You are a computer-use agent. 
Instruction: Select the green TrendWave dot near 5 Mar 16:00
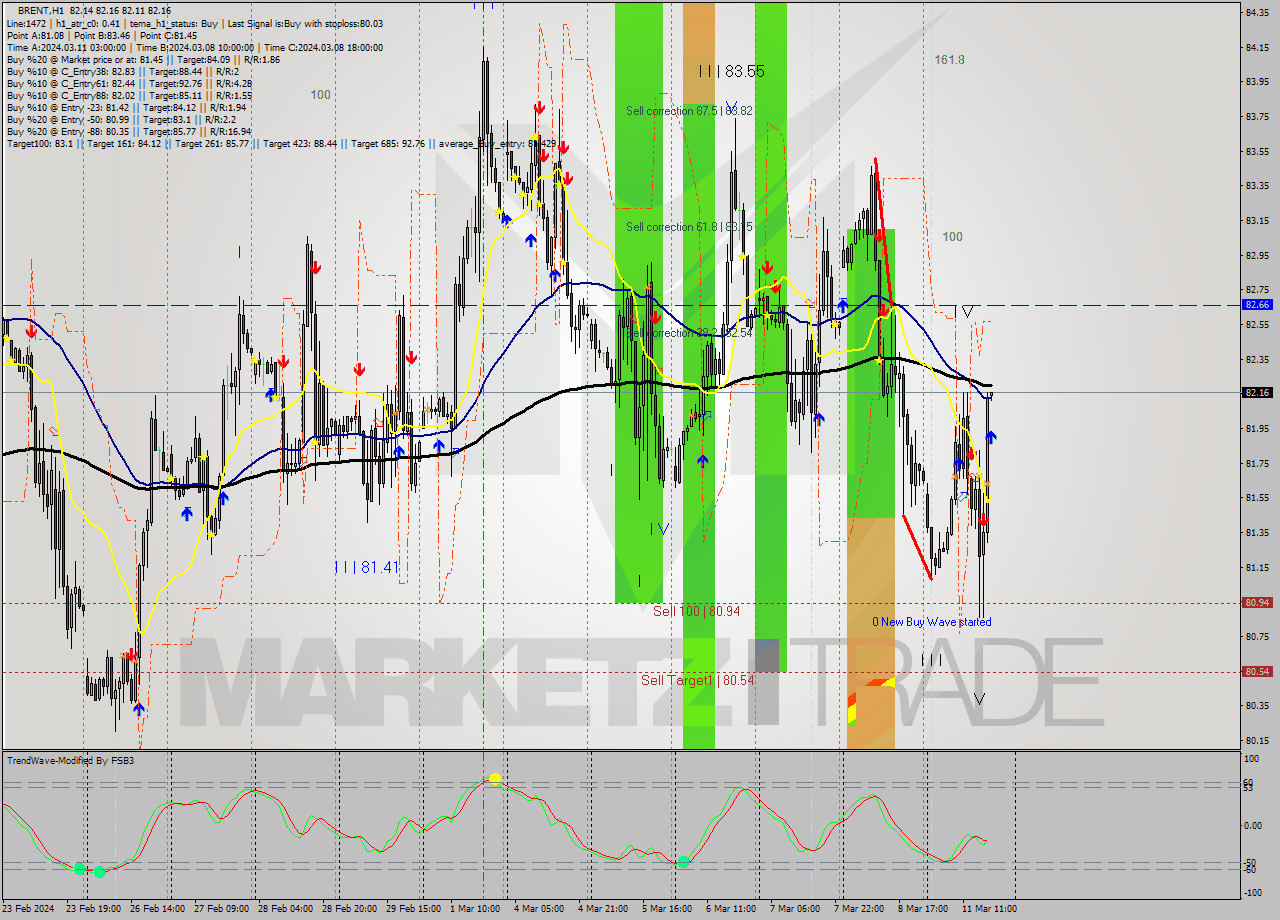[x=684, y=861]
